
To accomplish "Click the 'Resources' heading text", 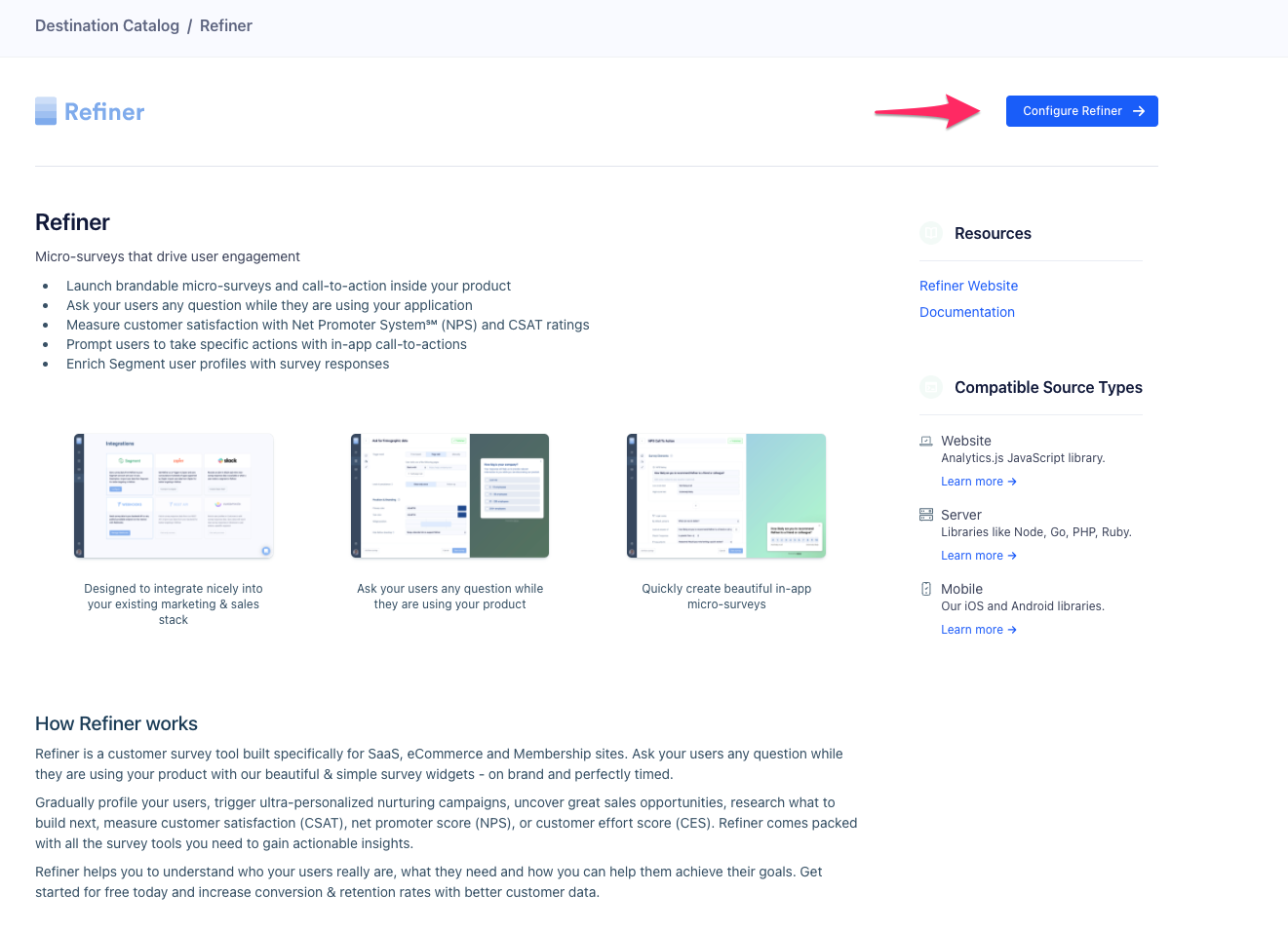I will [993, 233].
